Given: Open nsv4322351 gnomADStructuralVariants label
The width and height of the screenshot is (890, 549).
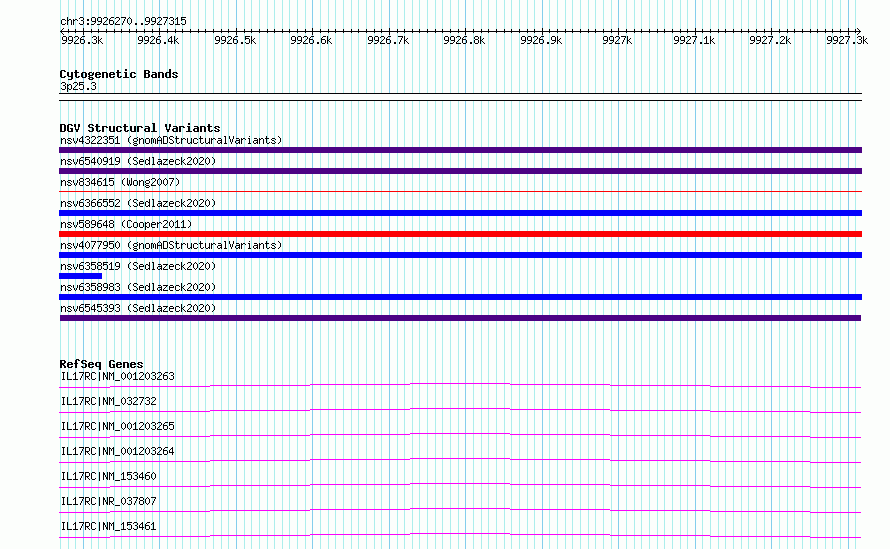Looking at the screenshot, I should (x=171, y=140).
